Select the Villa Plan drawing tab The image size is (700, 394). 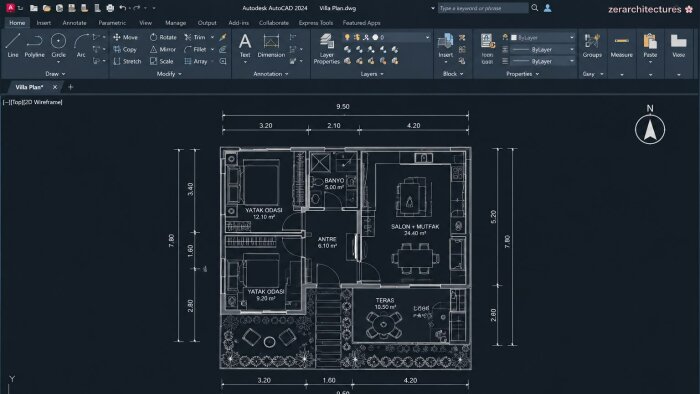point(29,87)
